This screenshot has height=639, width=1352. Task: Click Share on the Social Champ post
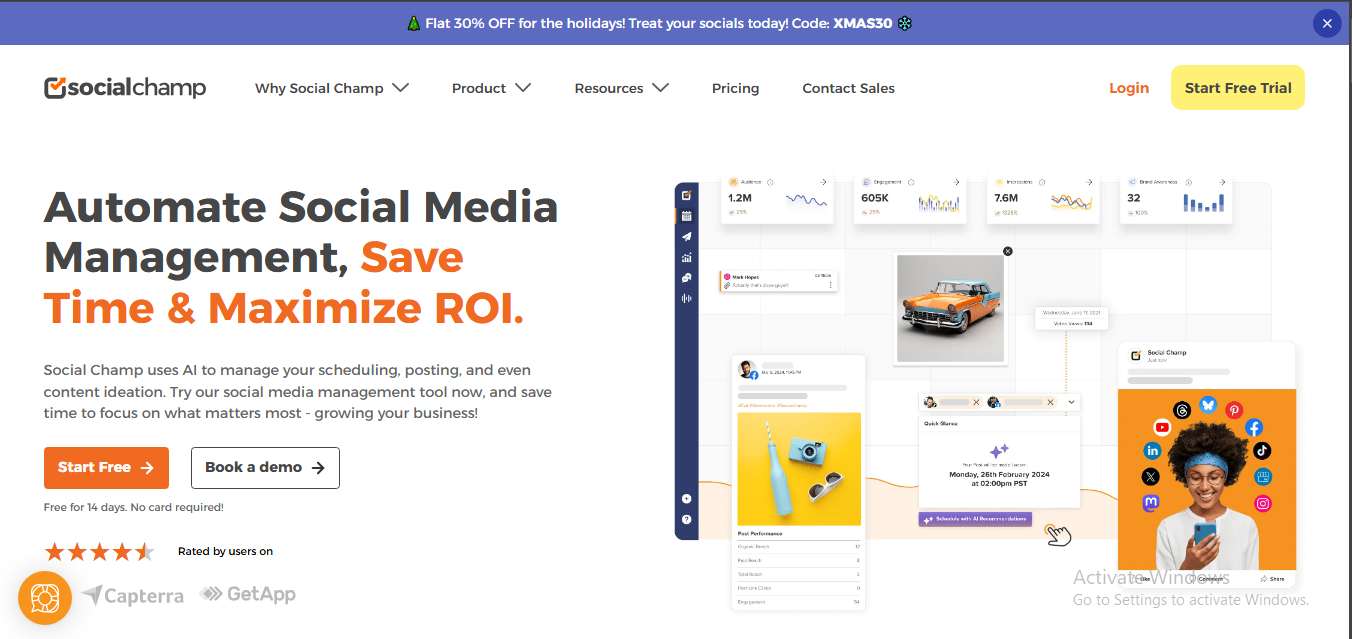(1272, 579)
